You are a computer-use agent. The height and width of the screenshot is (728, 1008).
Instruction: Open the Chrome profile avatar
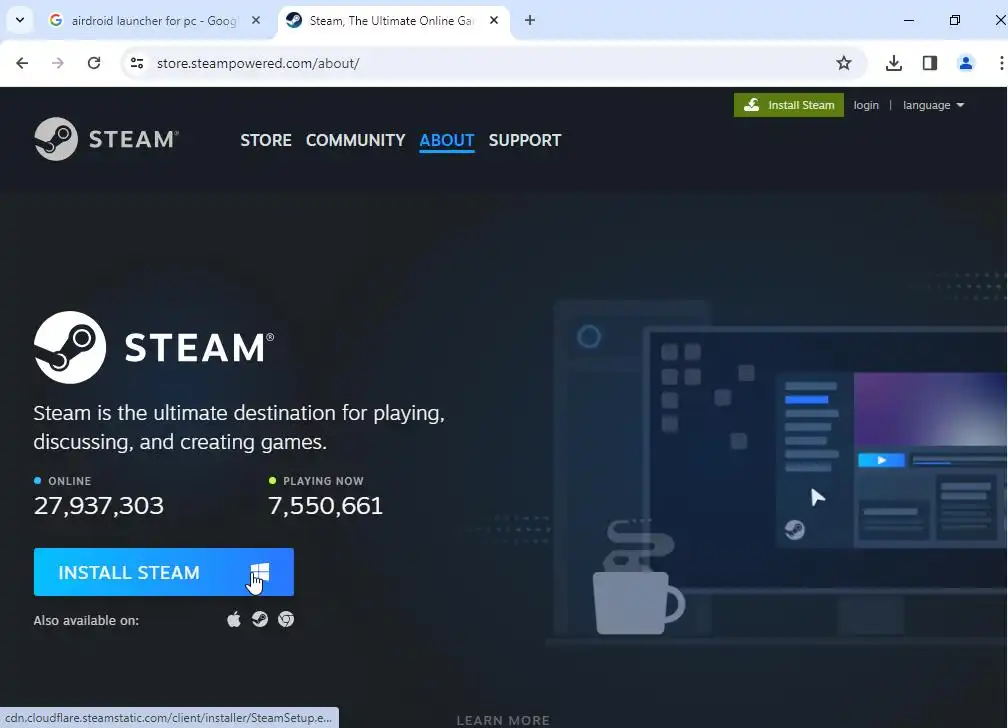pyautogui.click(x=966, y=63)
